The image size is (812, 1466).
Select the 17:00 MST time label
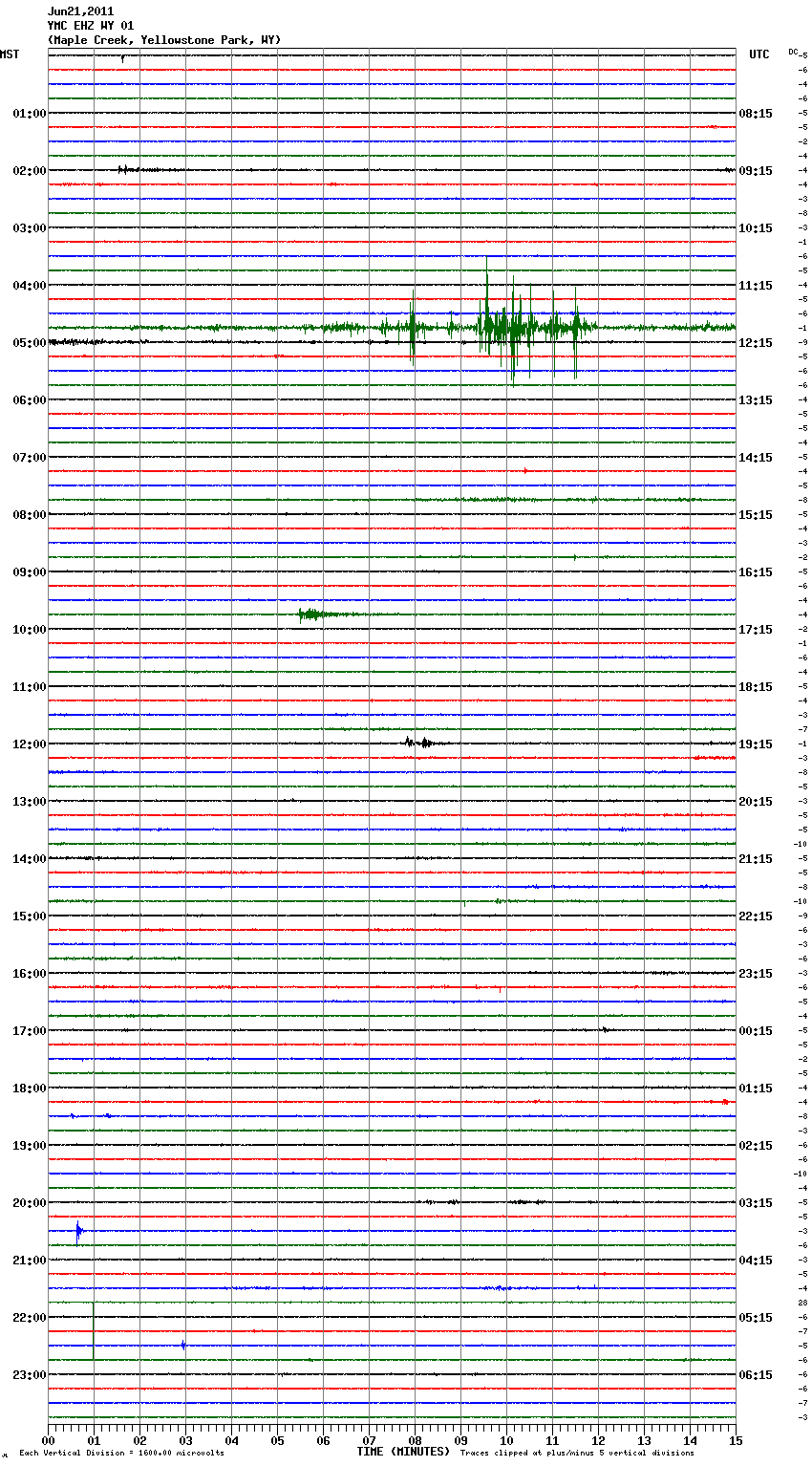pos(30,1031)
